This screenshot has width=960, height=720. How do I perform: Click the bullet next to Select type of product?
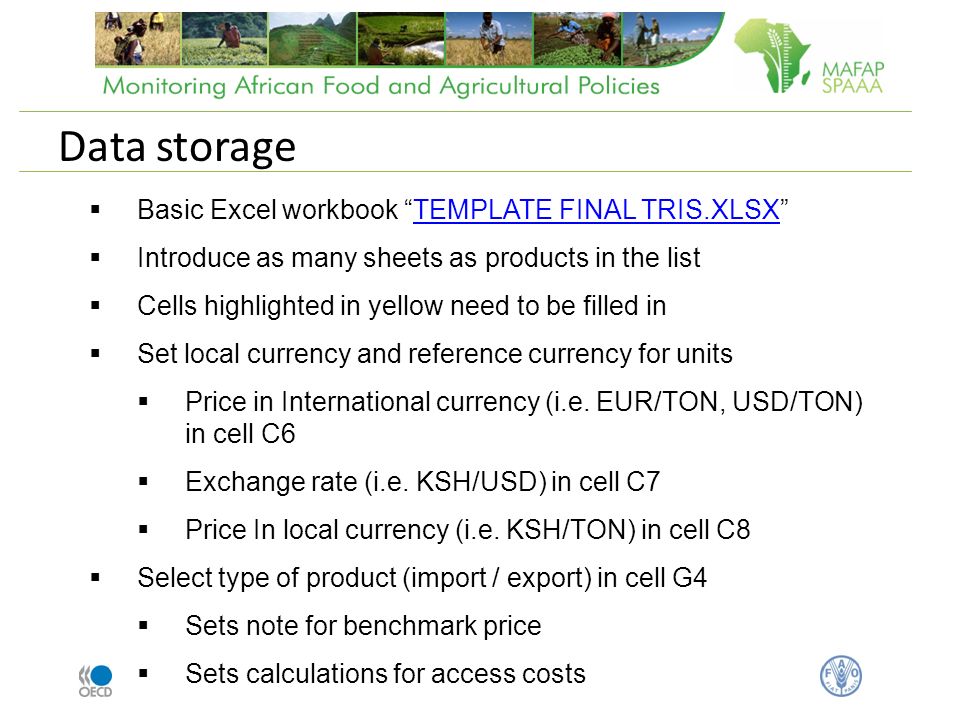click(x=95, y=577)
